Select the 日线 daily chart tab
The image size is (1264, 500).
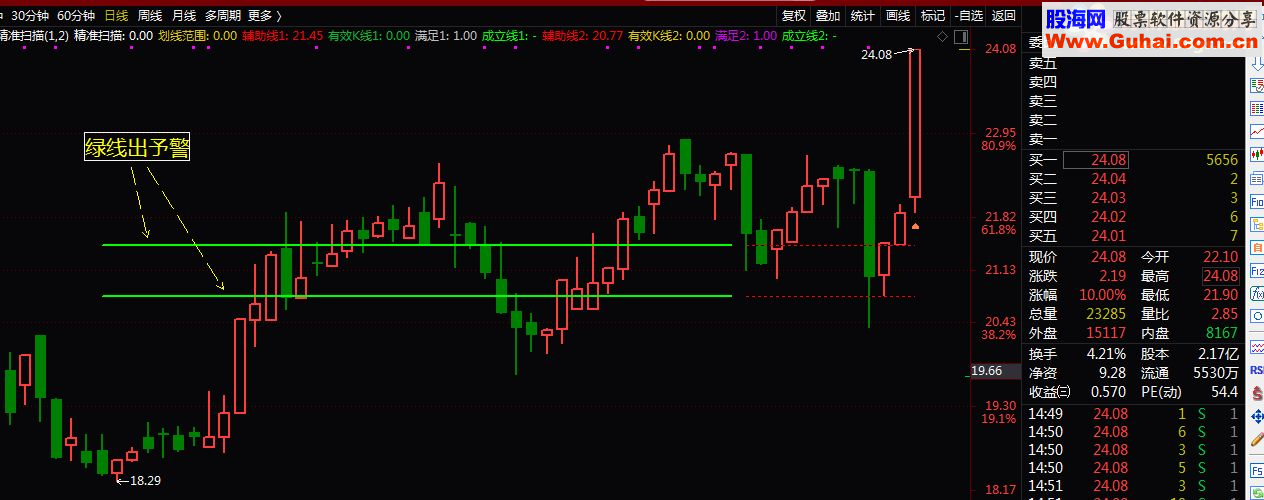pyautogui.click(x=117, y=16)
